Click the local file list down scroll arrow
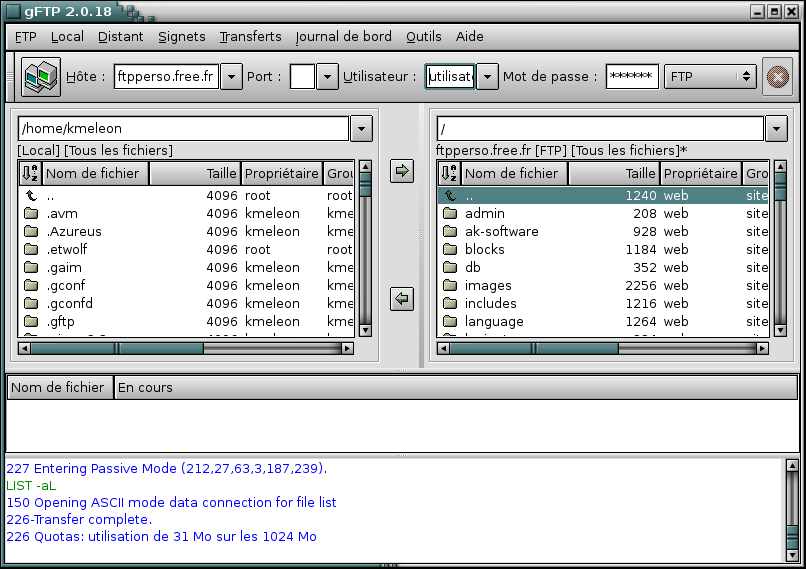Screen dimensions: 806x569 click(x=365, y=331)
